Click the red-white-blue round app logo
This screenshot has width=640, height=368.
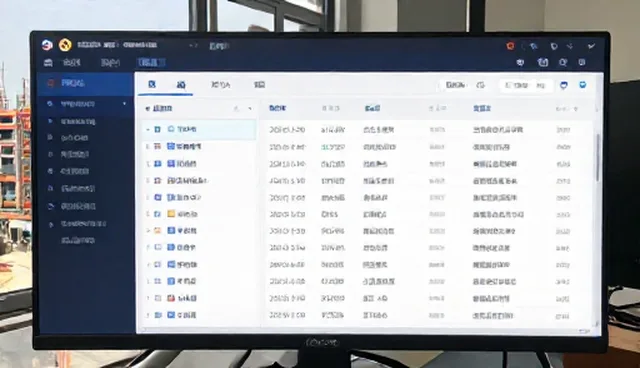[47, 45]
